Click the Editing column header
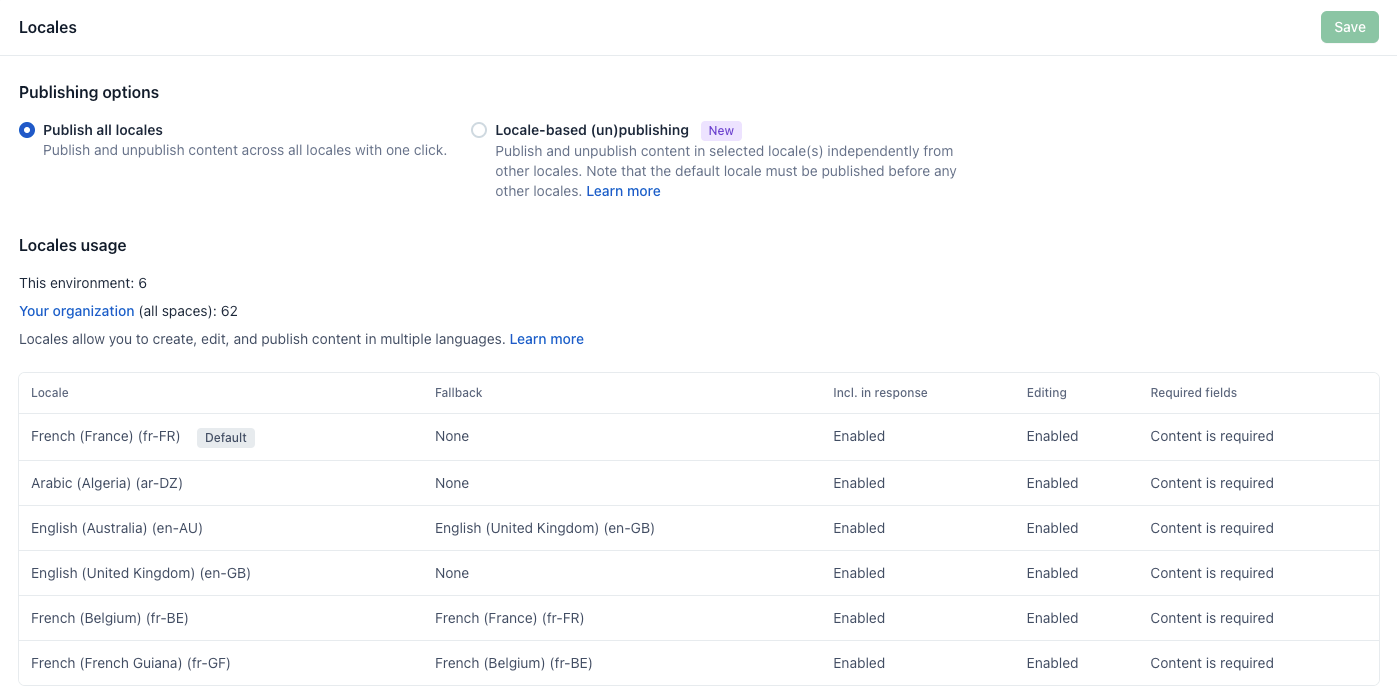 (1046, 393)
